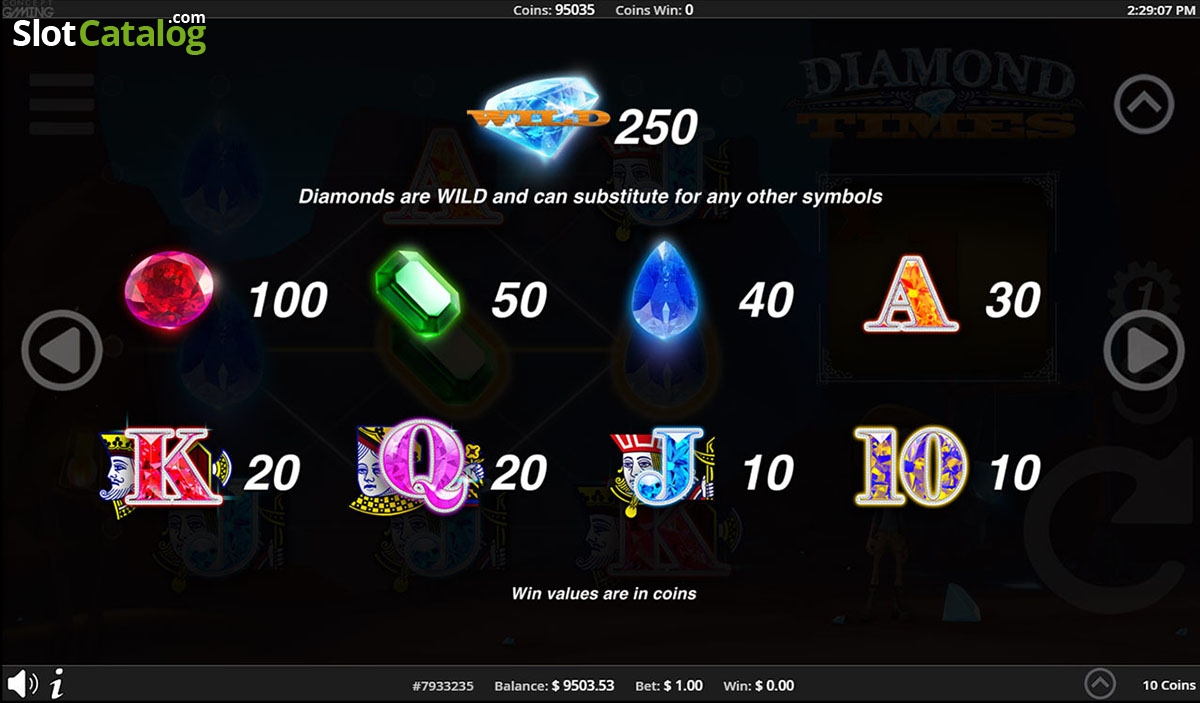Open the SlotCatalog.com logo link
The width and height of the screenshot is (1200, 703).
click(x=108, y=32)
